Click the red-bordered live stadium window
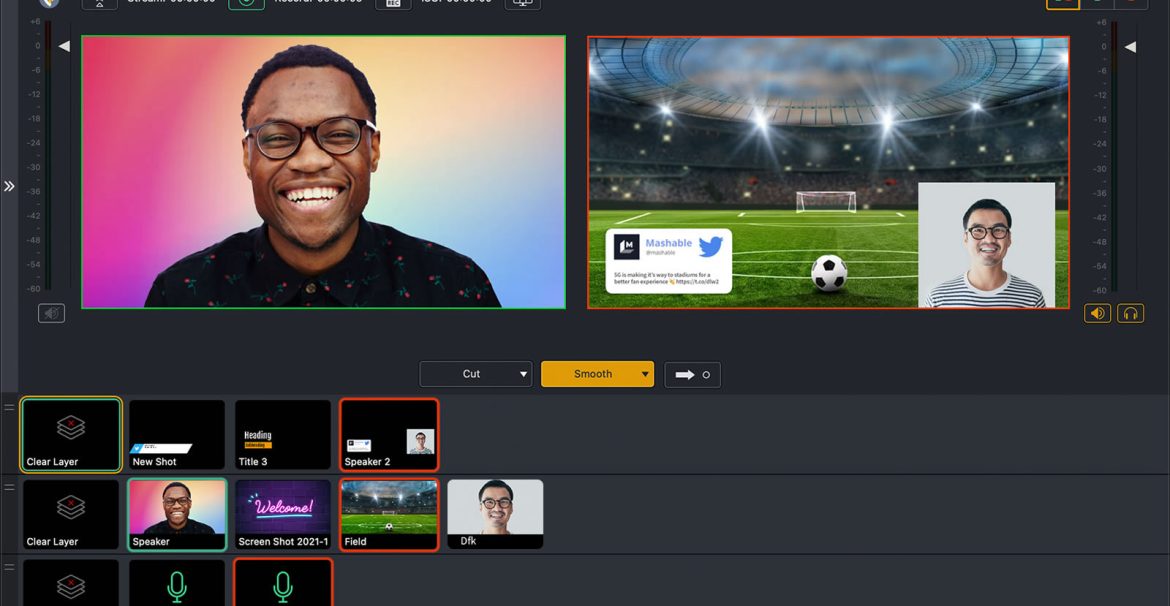Screen dimensions: 1170x606 pos(828,172)
